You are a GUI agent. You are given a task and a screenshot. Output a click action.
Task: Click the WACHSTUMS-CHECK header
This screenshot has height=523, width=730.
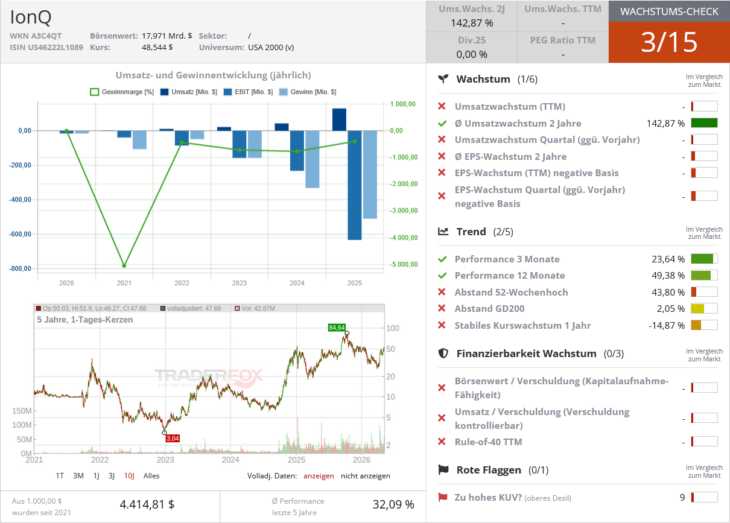click(x=669, y=11)
